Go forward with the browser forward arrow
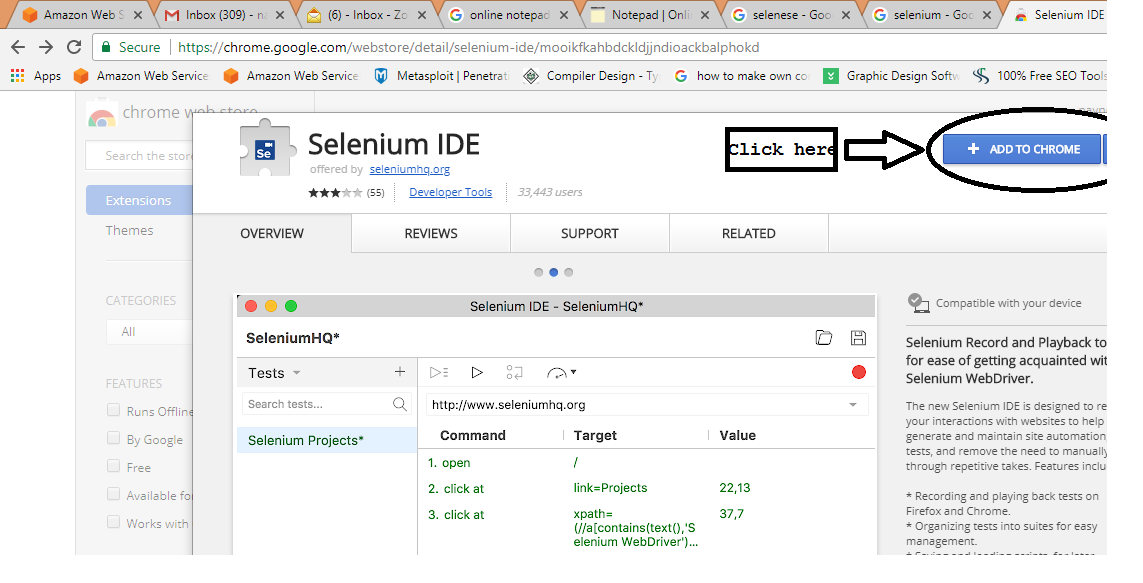The height and width of the screenshot is (583, 1143). click(46, 47)
